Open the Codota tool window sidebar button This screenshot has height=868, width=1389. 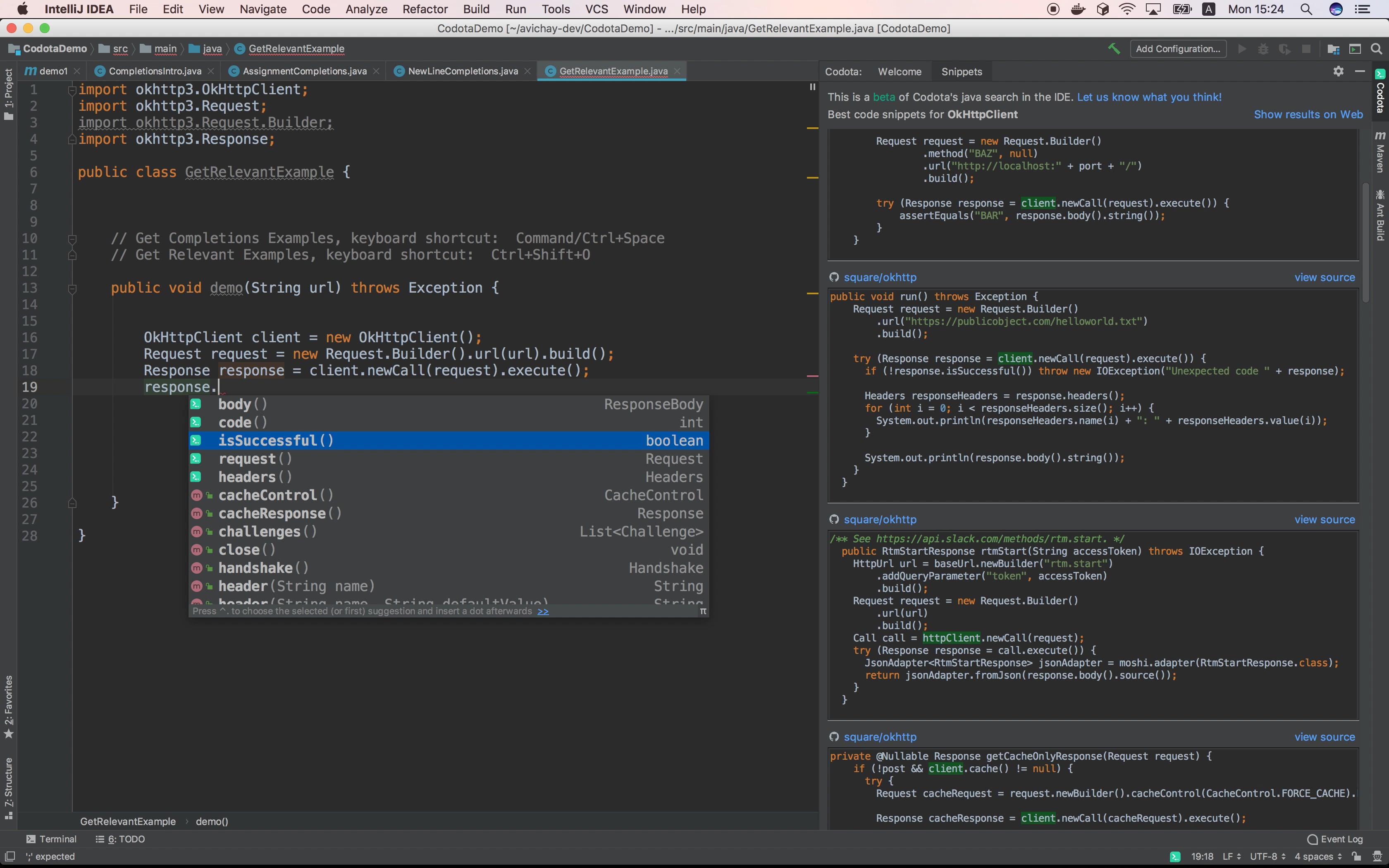pos(1380,91)
